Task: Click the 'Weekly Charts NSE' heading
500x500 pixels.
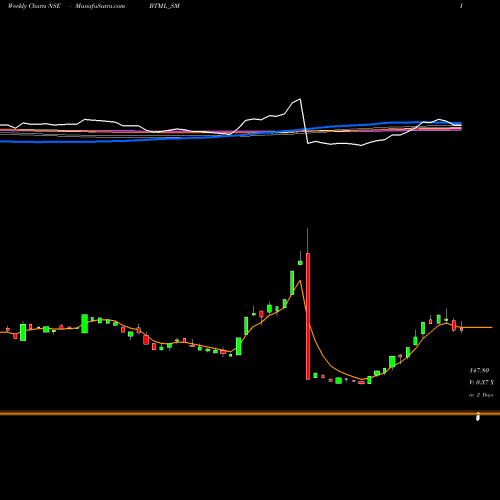Action: click(x=34, y=6)
